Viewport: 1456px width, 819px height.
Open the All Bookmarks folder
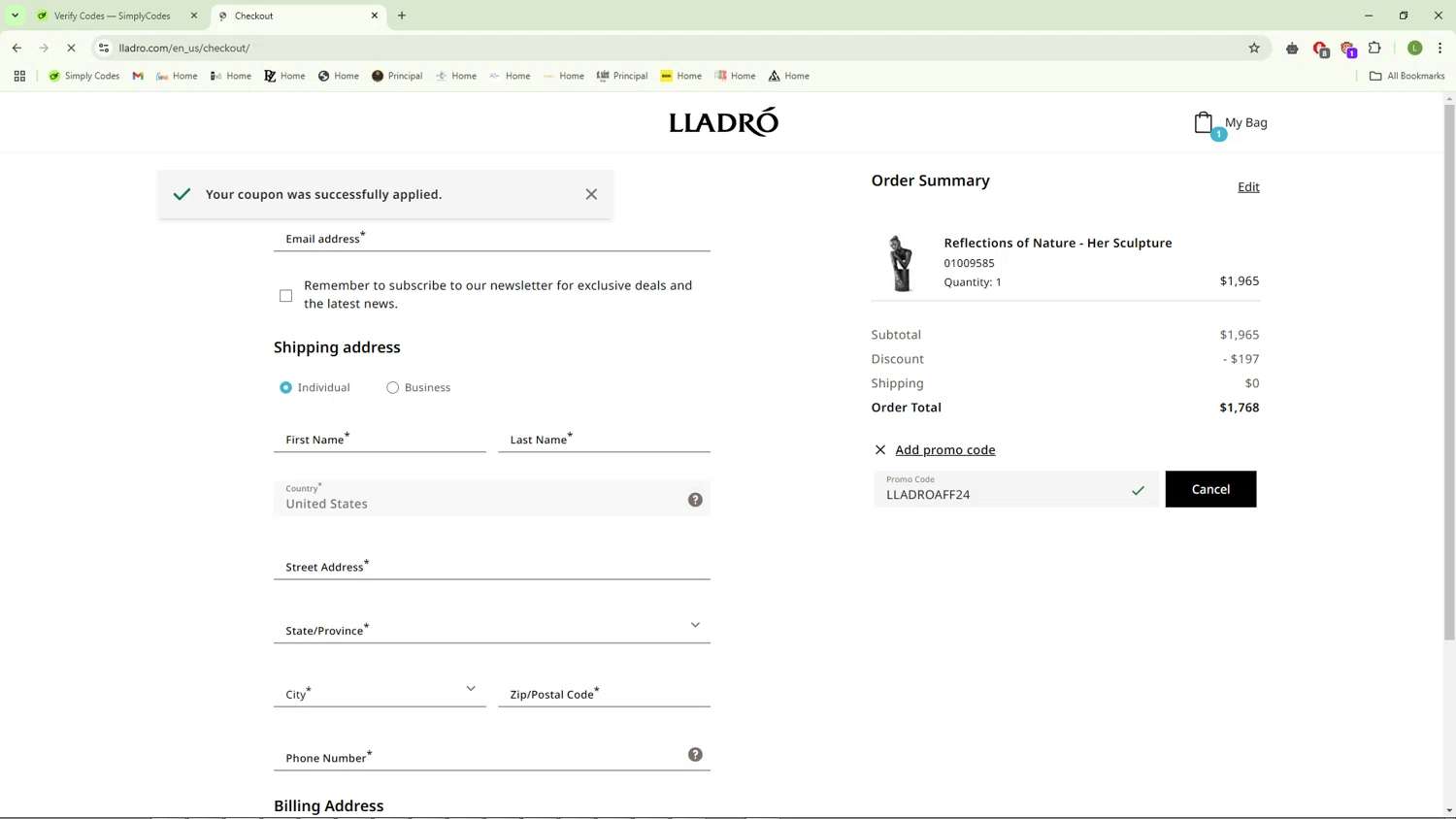tap(1406, 76)
